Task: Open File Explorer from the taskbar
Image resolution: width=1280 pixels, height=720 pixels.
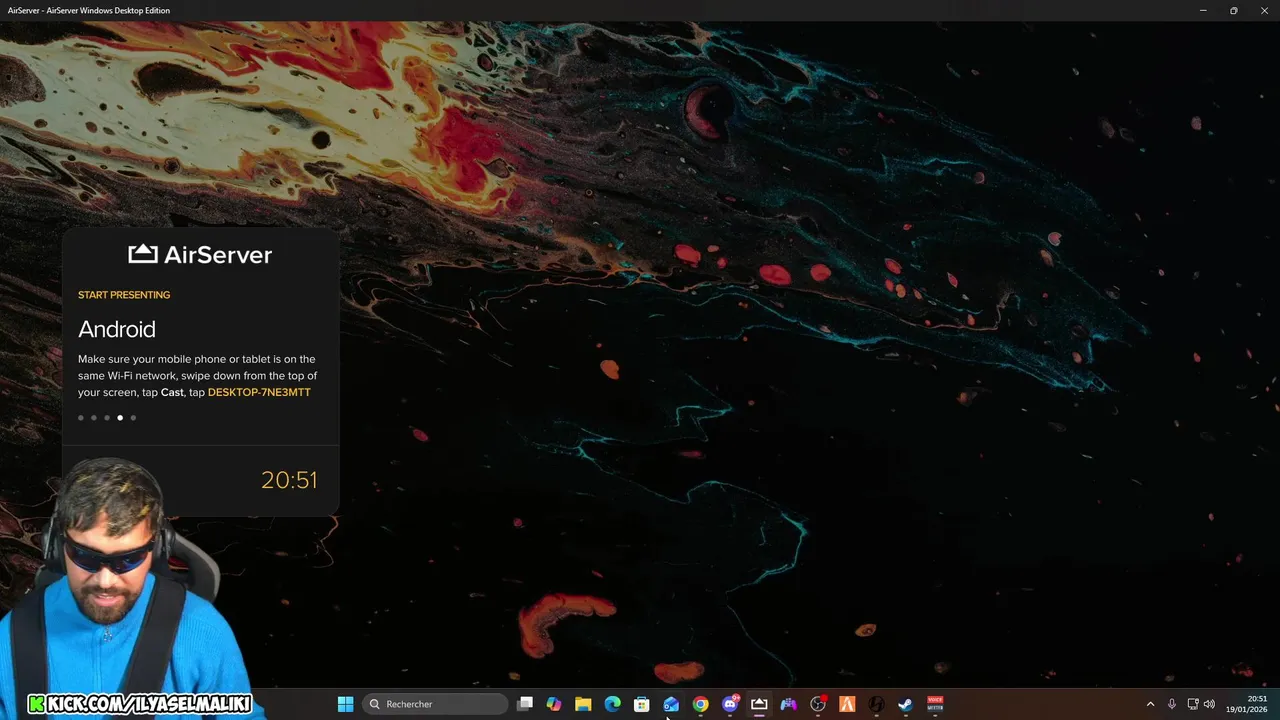Action: pos(583,704)
